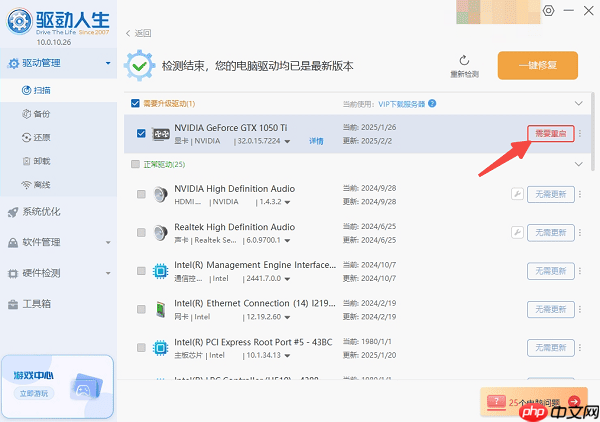Open version dropdown 10.1.34.13
Image resolution: width=600 pixels, height=422 pixels.
(287, 356)
